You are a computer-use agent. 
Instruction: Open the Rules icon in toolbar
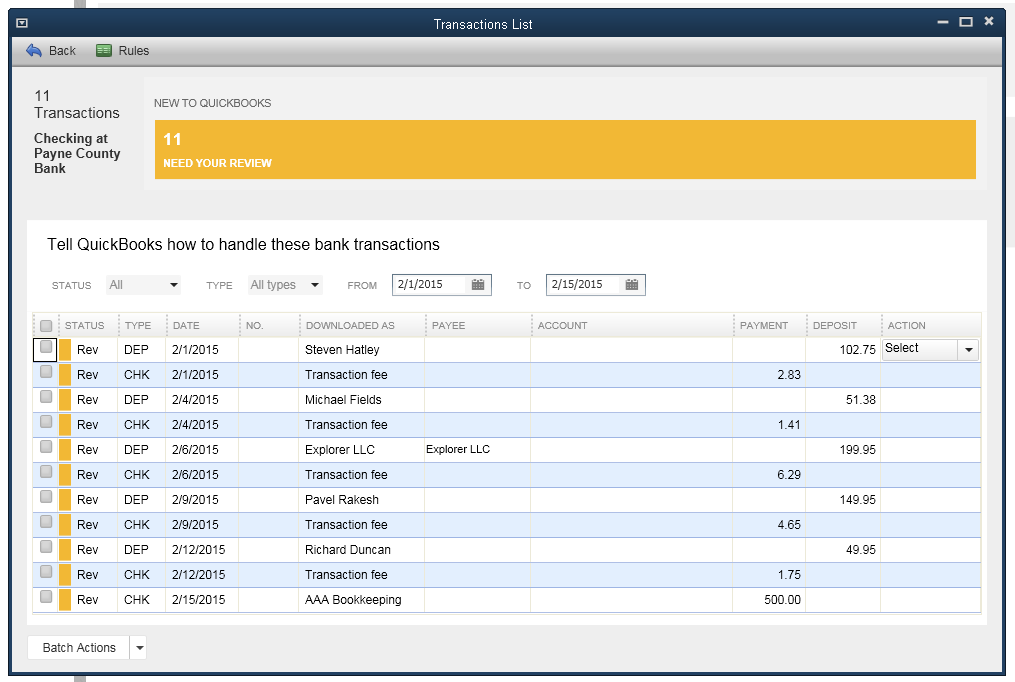(x=104, y=50)
